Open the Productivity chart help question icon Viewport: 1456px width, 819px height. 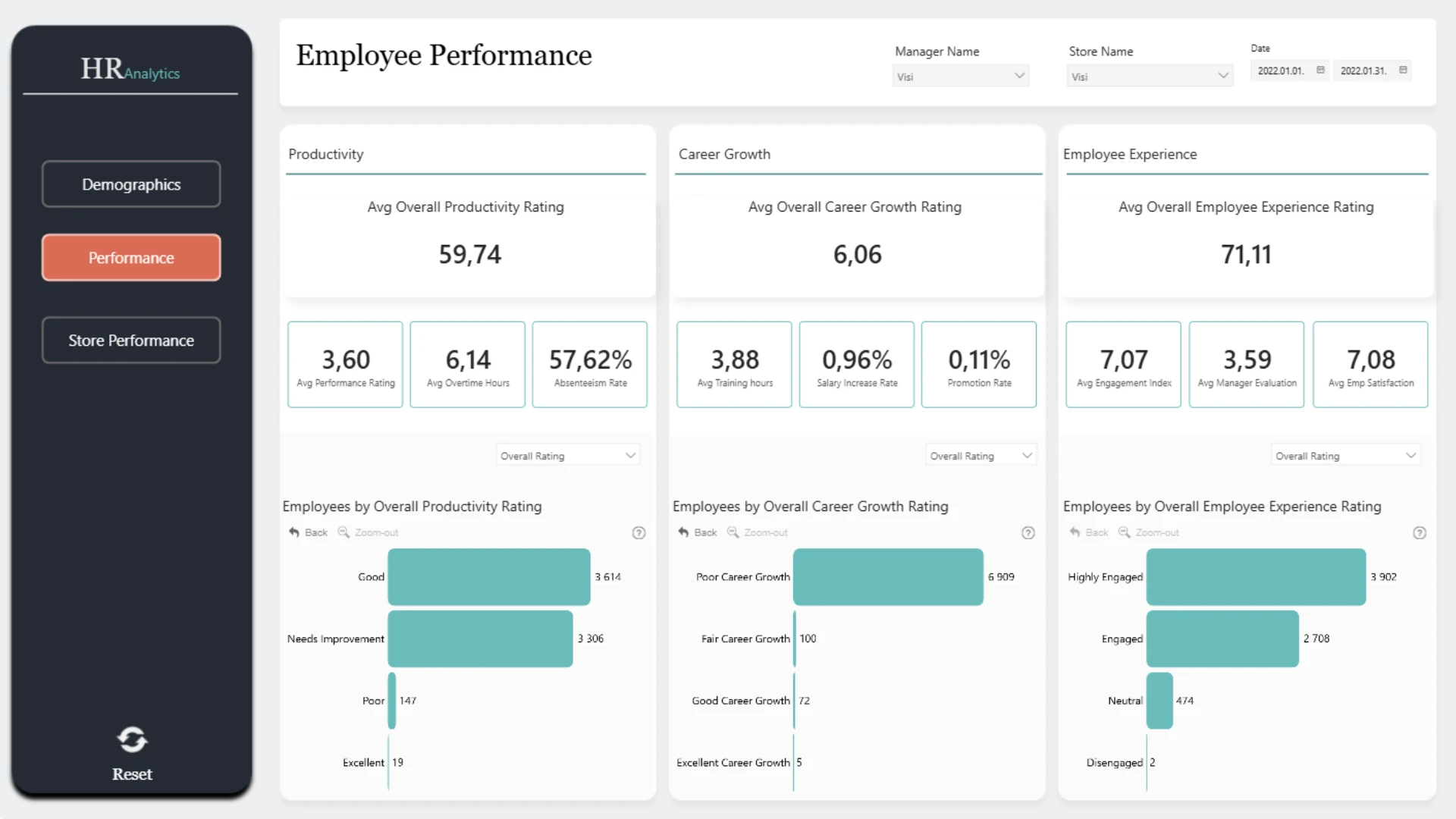point(639,533)
